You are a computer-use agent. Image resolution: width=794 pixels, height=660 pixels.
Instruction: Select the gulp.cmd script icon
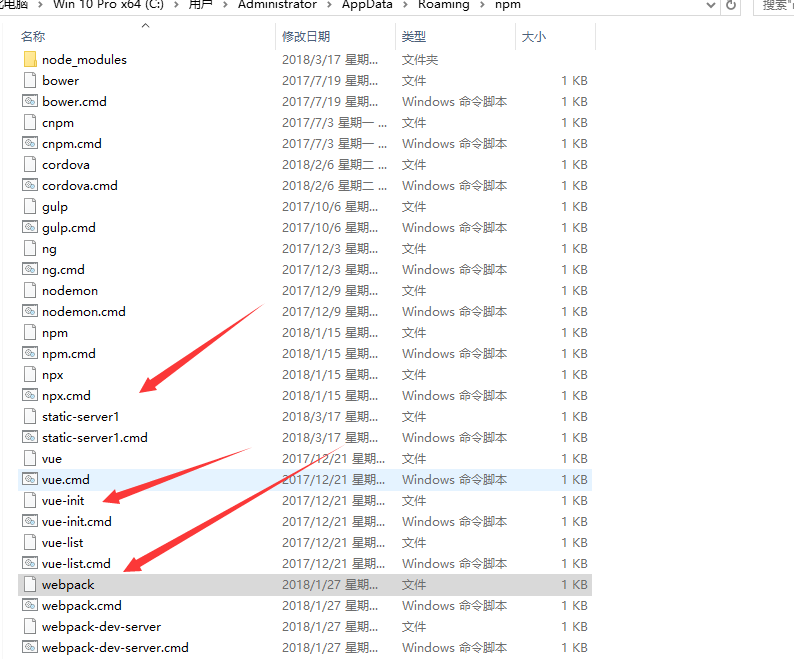[x=30, y=227]
